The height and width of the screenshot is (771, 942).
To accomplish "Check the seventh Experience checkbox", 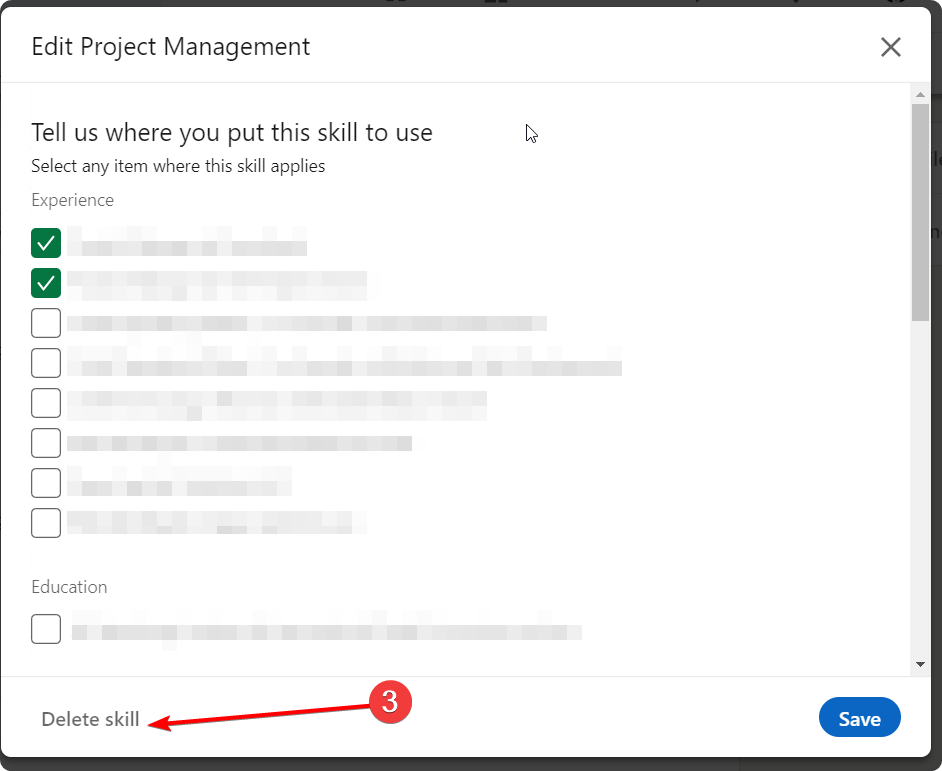I will [x=46, y=483].
